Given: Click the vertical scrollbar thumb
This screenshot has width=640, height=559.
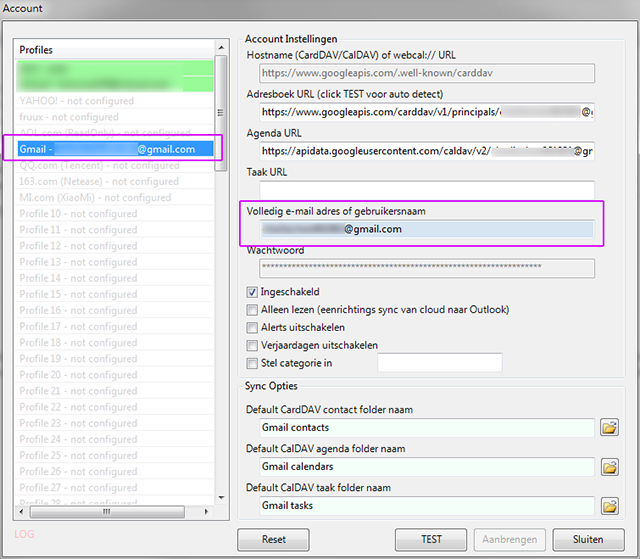Looking at the screenshot, I should click(x=221, y=113).
